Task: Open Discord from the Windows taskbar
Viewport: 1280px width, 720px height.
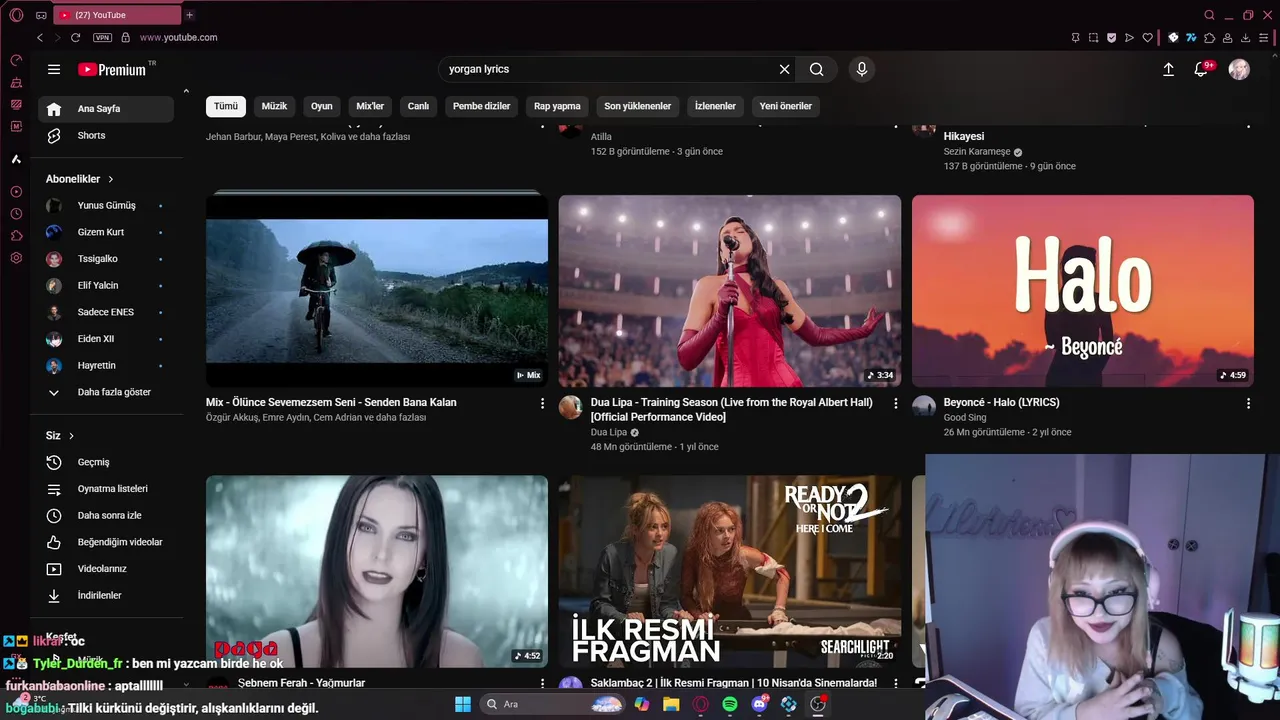Action: click(760, 704)
